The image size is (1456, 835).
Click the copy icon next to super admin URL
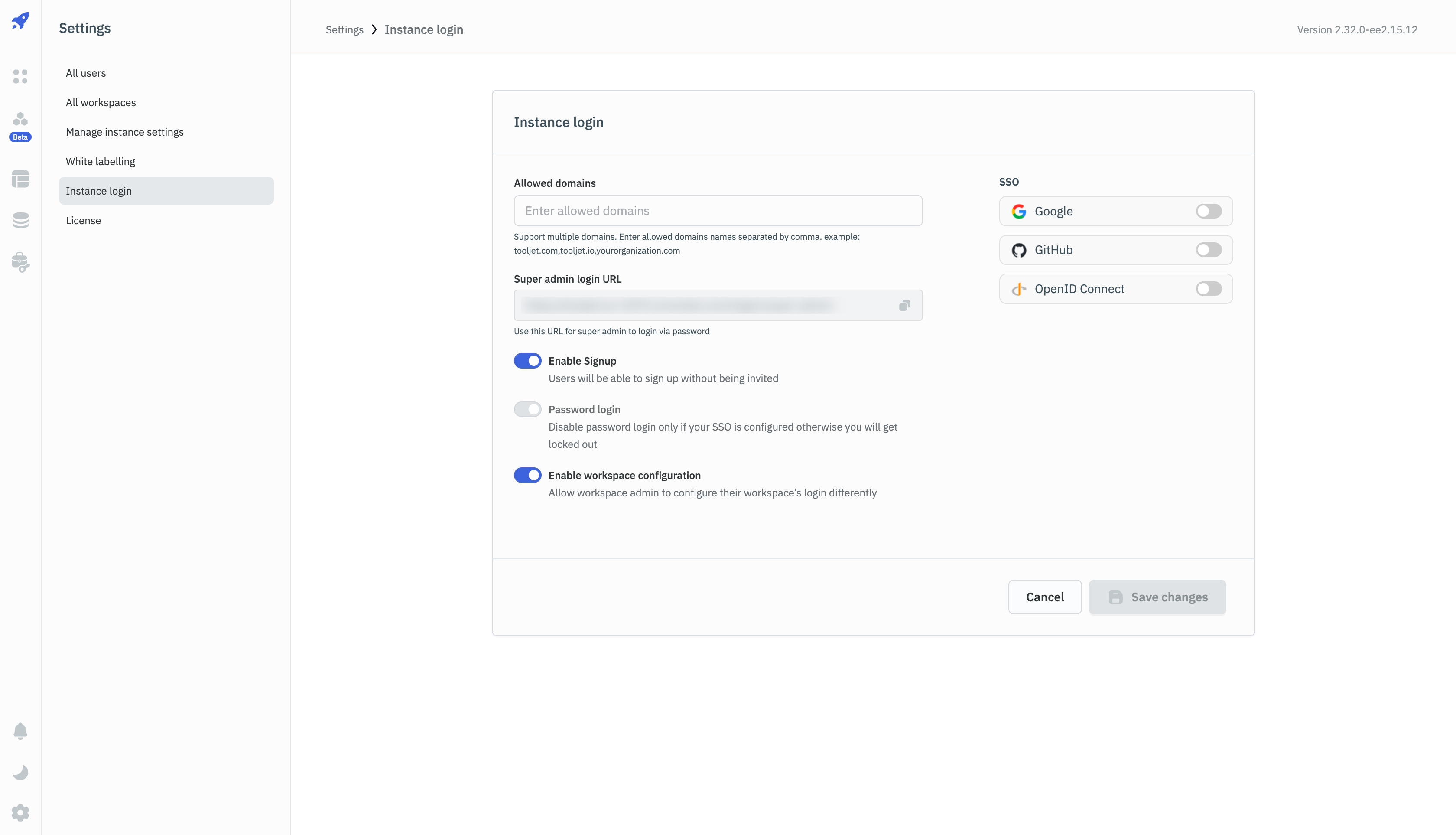pyautogui.click(x=904, y=305)
